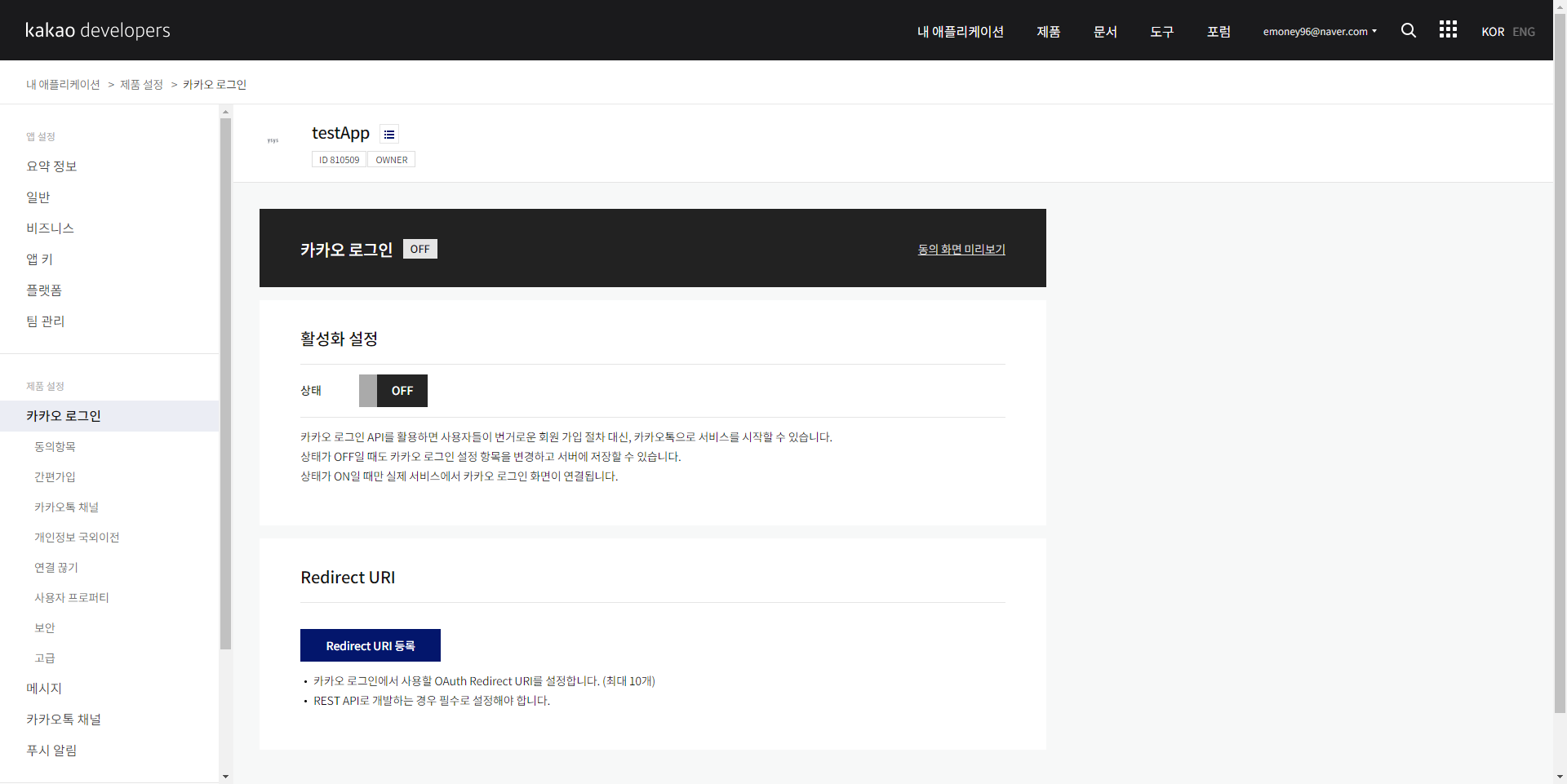
Task: Click sidebar scroll down arrow
Action: 226,777
